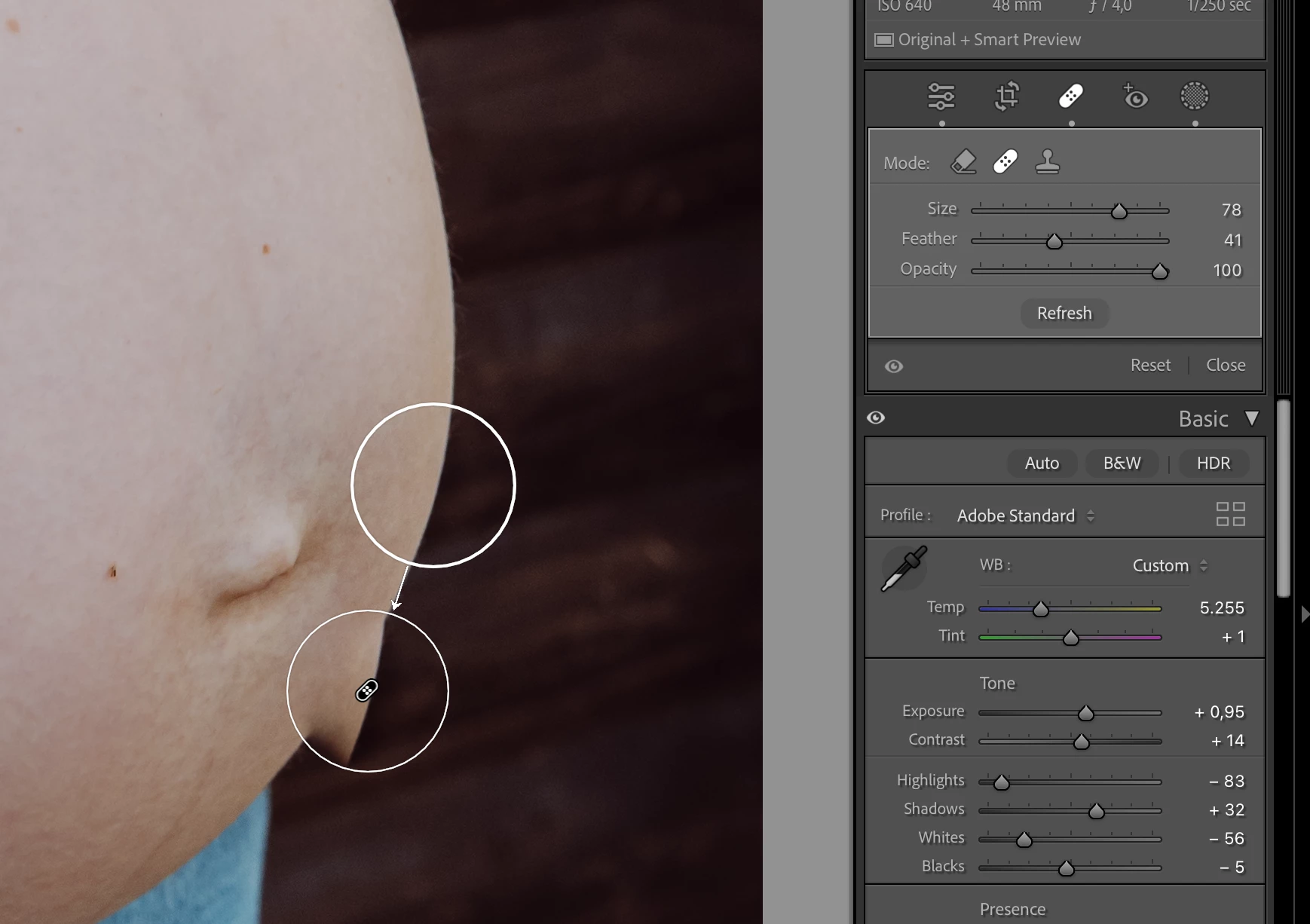The width and height of the screenshot is (1310, 924).
Task: Click the Blacks value – 5
Action: pos(1232,867)
